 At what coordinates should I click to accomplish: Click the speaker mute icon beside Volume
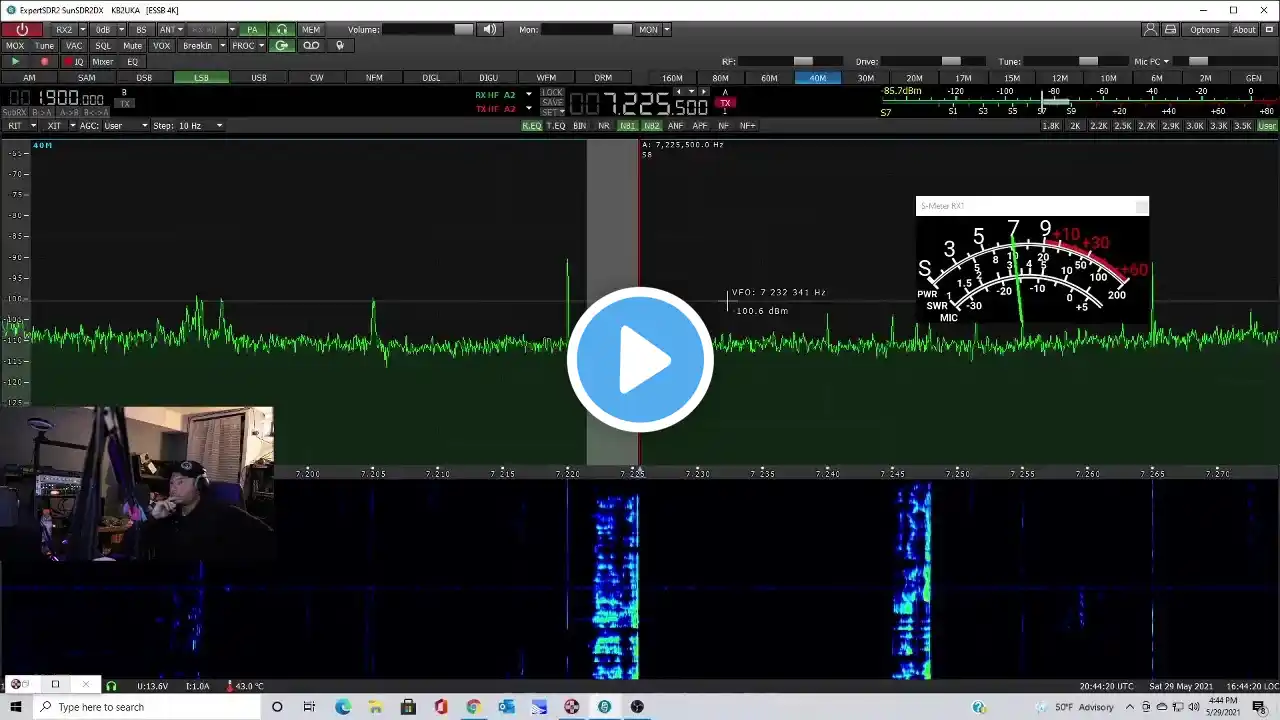490,30
